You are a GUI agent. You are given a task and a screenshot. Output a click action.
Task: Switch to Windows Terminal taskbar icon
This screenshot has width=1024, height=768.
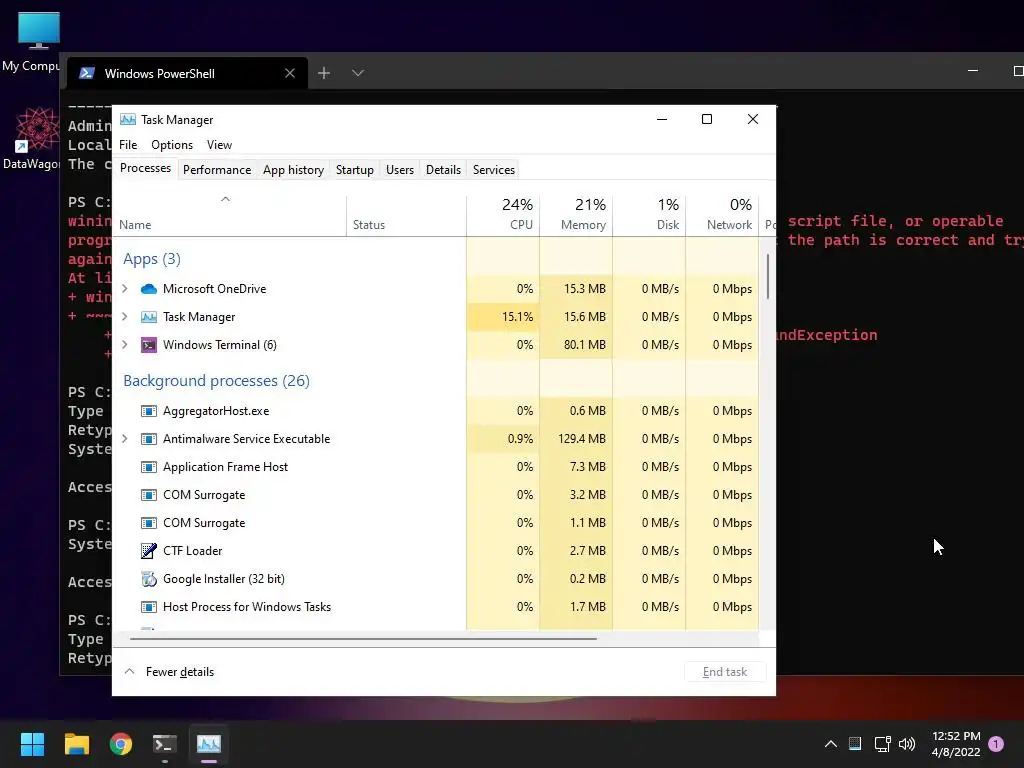(165, 744)
